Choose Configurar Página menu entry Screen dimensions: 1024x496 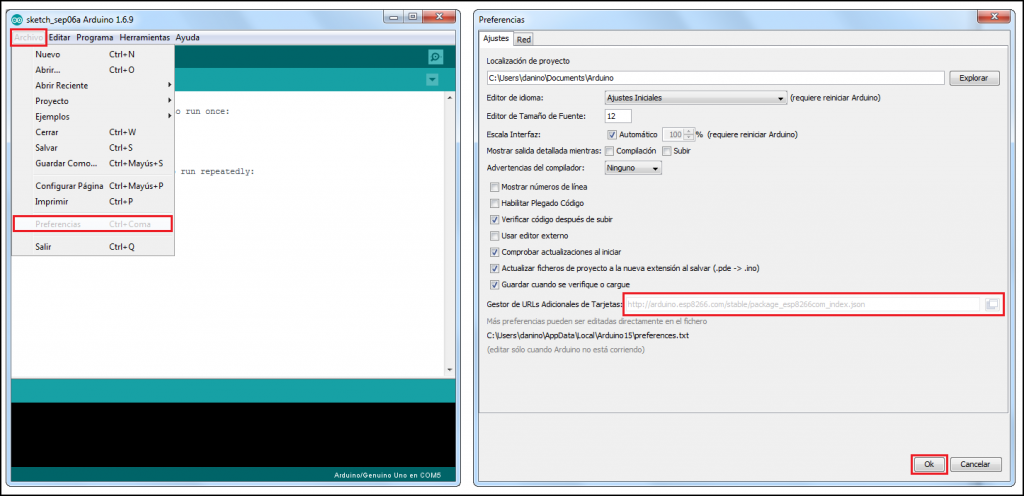93,186
